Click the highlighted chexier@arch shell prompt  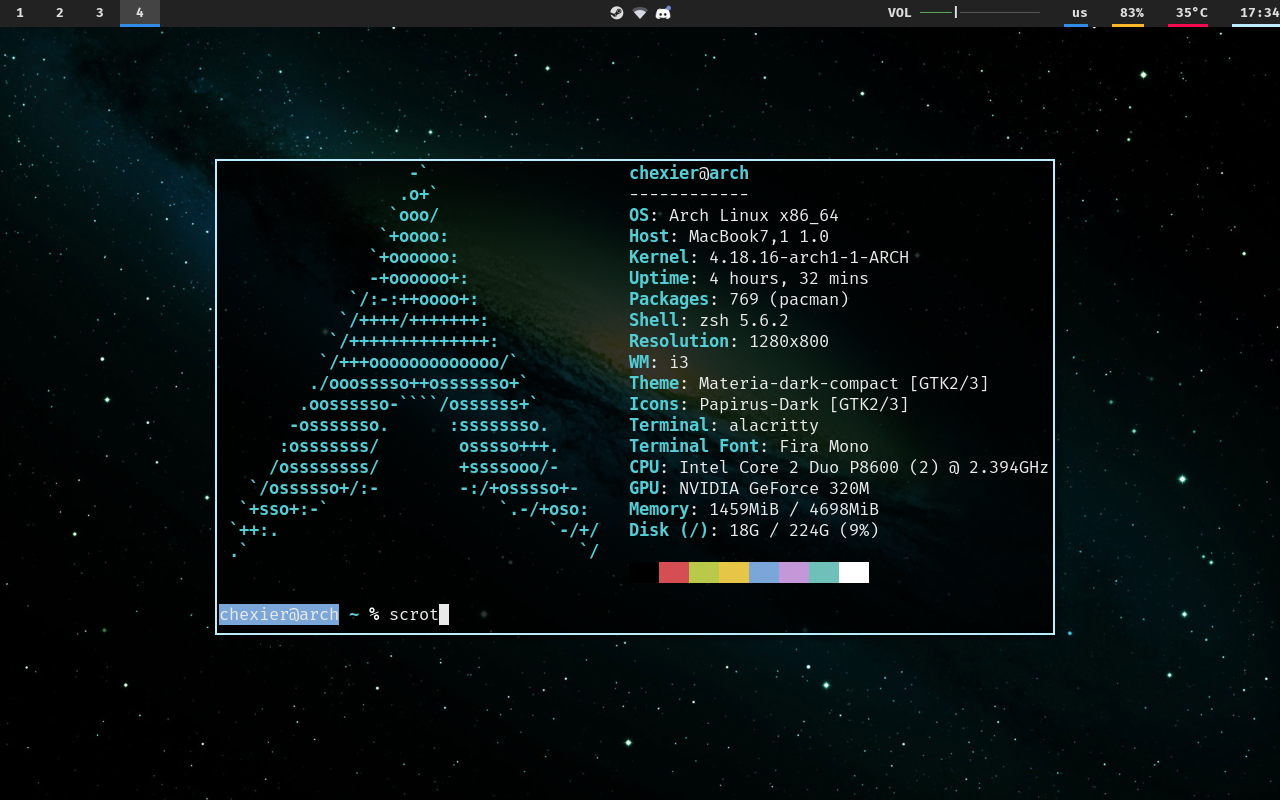pyautogui.click(x=279, y=614)
